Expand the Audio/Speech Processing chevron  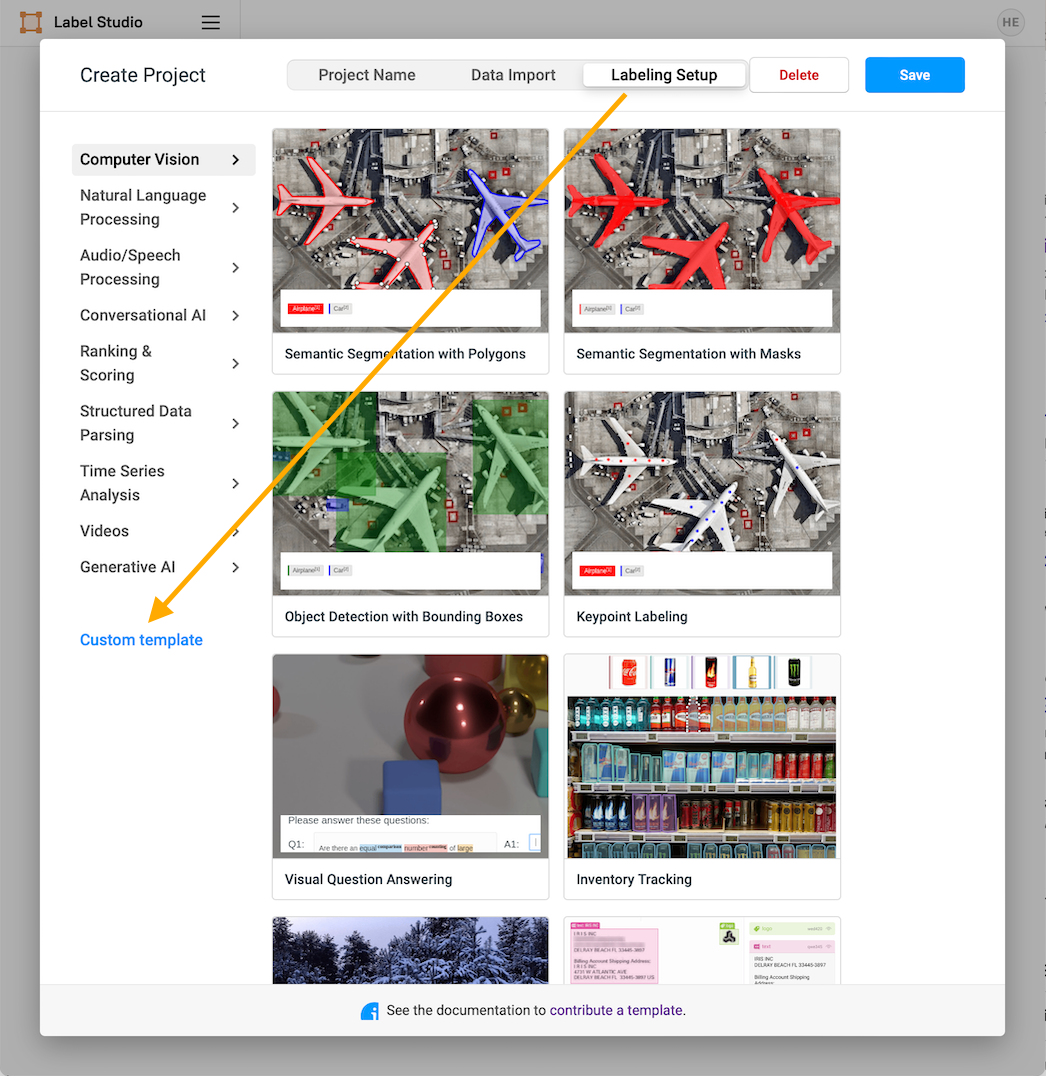236,268
